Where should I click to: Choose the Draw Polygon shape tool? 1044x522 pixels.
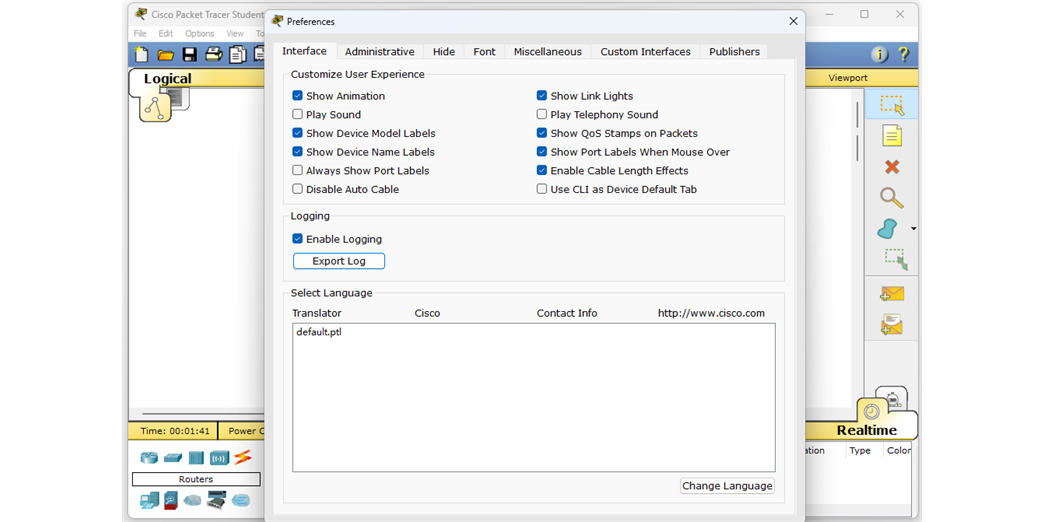[888, 229]
